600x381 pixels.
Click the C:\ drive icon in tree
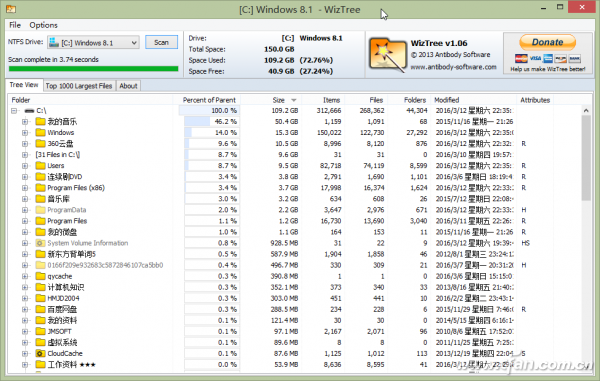[29, 111]
